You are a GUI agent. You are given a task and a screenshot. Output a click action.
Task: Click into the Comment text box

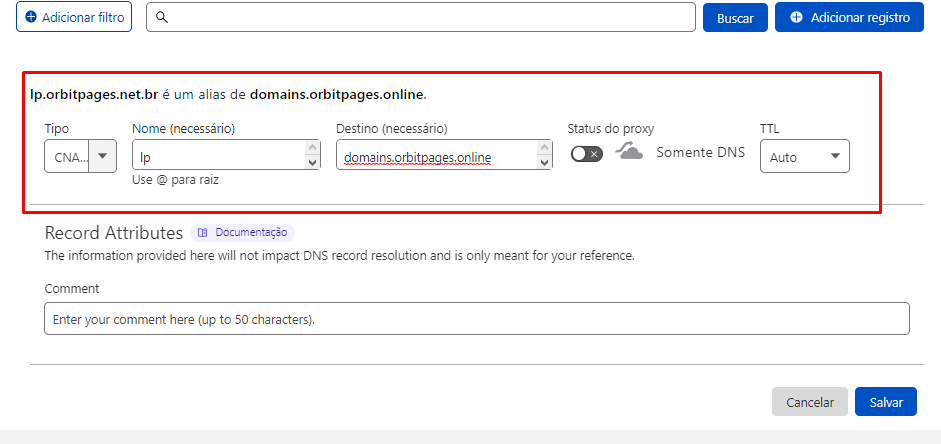[x=476, y=319]
